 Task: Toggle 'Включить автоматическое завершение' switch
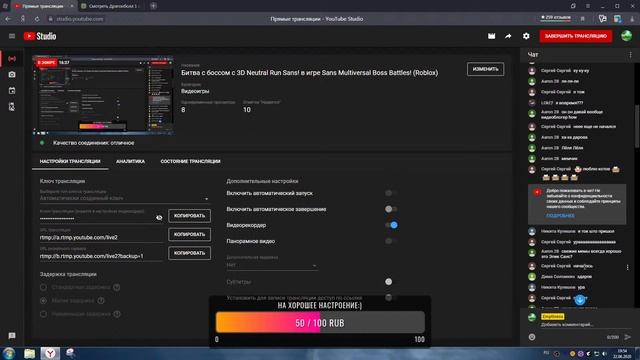(x=391, y=209)
